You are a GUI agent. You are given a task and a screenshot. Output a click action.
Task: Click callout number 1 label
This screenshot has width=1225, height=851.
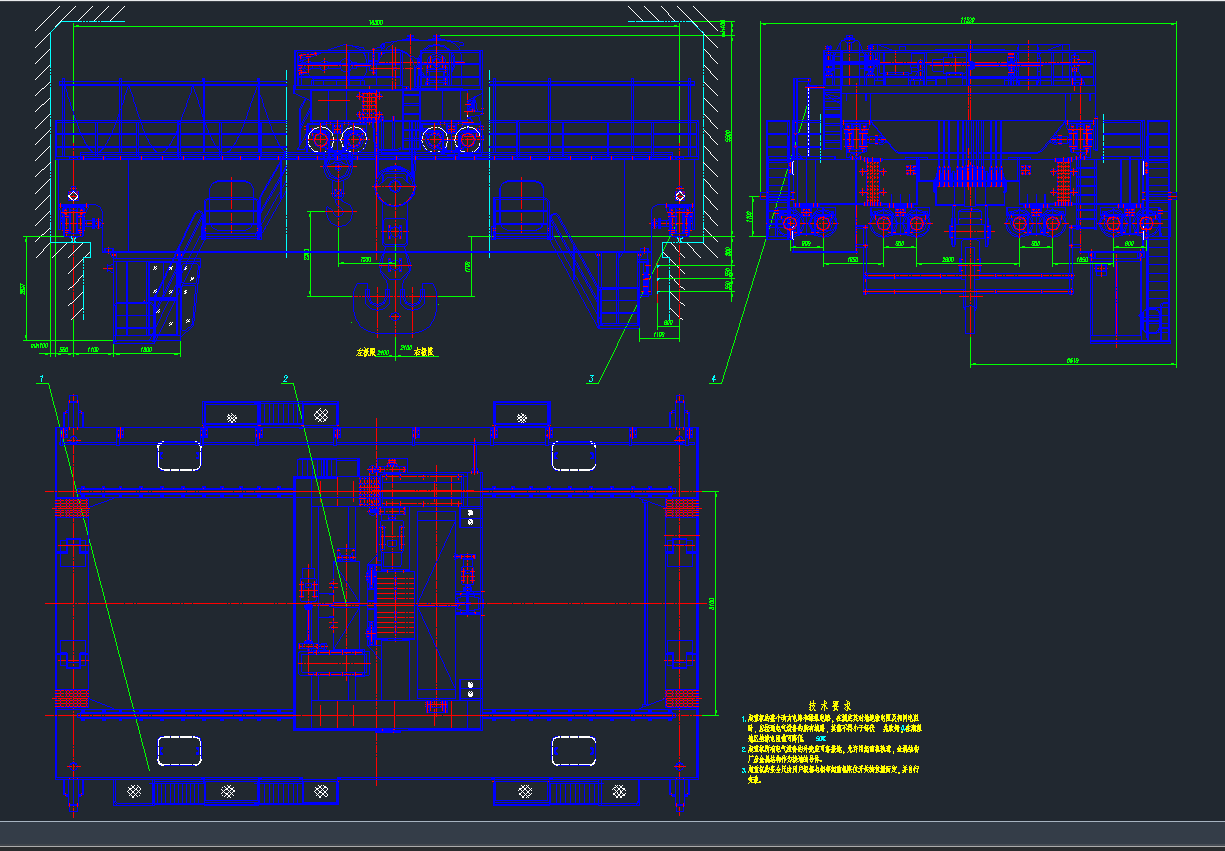point(42,379)
